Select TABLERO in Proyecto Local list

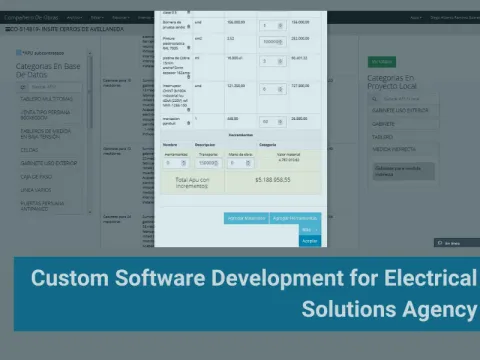point(382,137)
